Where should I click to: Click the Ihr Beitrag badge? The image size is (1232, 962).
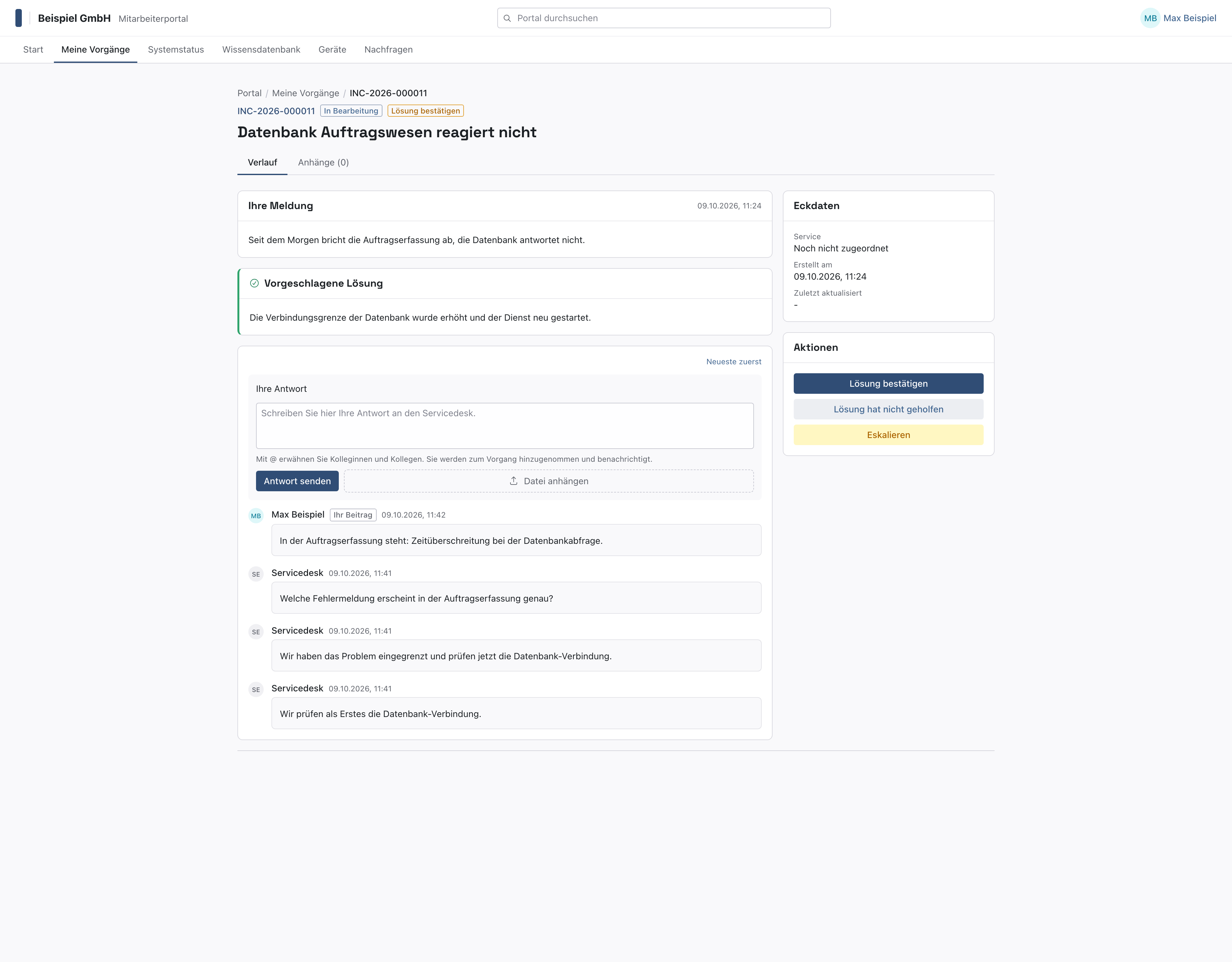pos(353,515)
